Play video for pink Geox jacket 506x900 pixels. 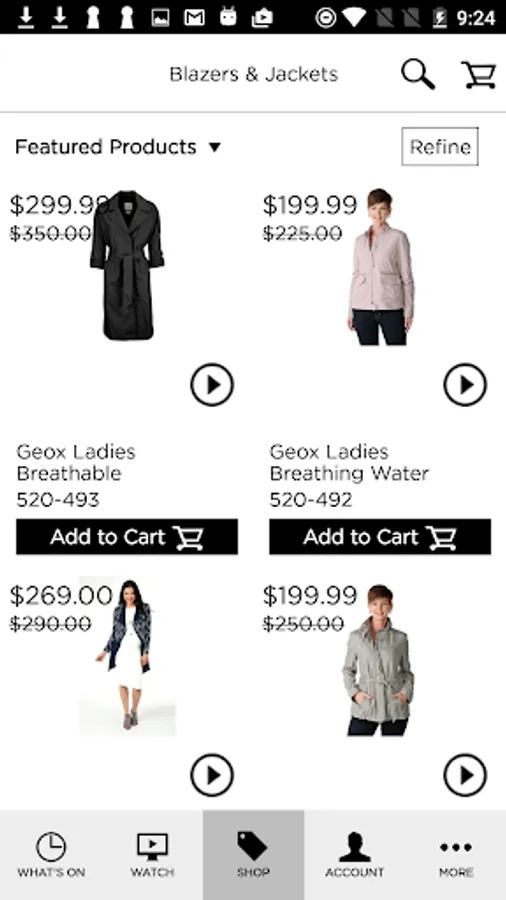click(465, 385)
